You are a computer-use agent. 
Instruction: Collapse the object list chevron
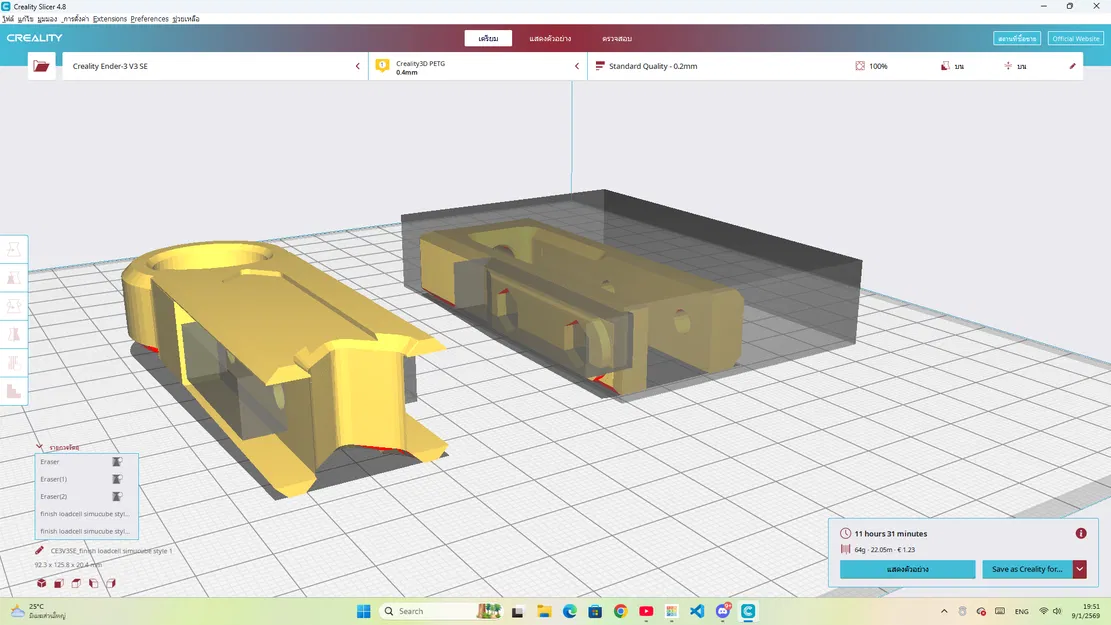39,447
